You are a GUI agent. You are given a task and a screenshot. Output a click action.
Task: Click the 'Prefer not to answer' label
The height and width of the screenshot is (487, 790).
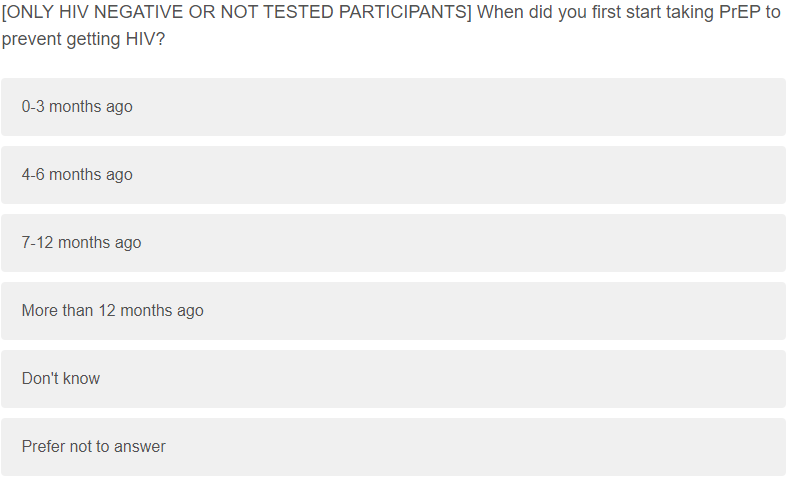(94, 447)
